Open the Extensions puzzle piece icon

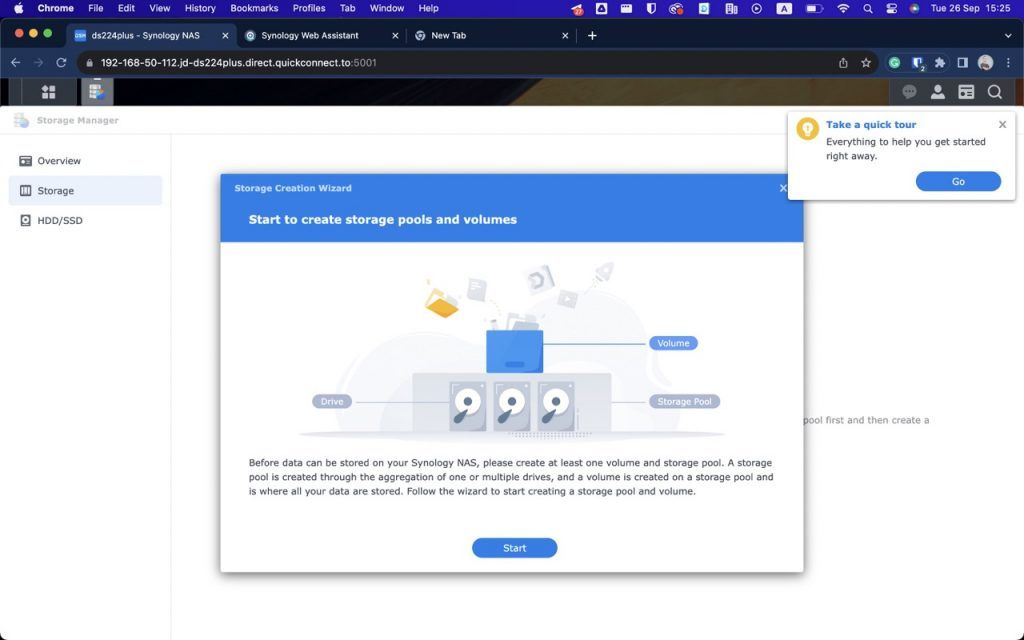(x=940, y=63)
